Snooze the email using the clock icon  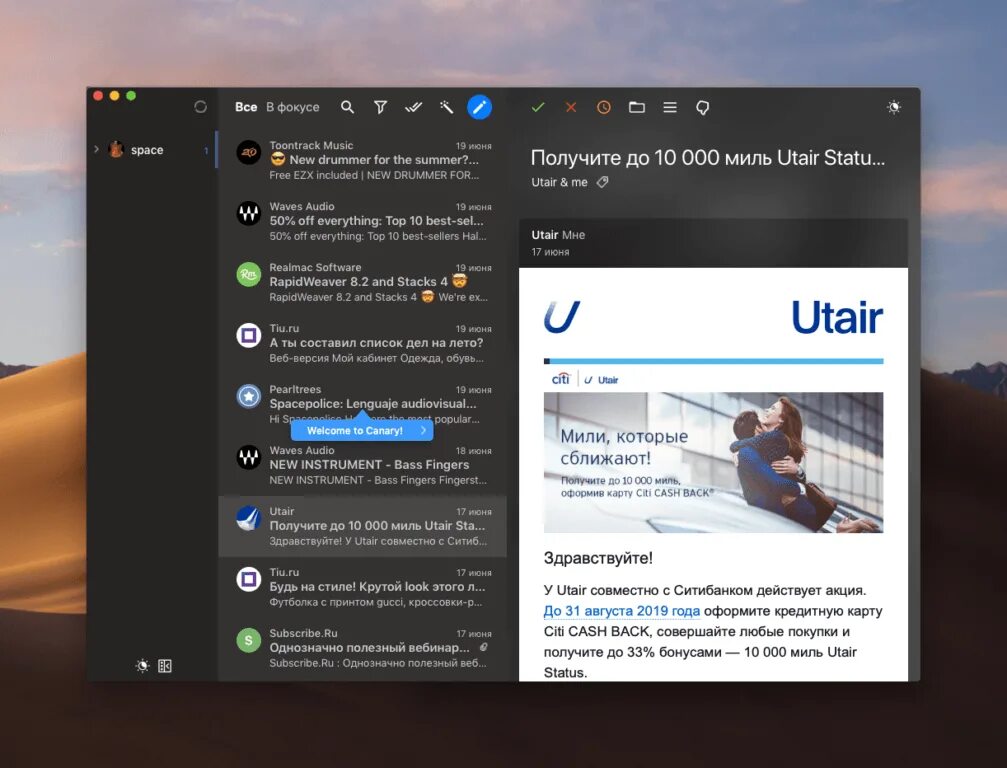pyautogui.click(x=603, y=106)
